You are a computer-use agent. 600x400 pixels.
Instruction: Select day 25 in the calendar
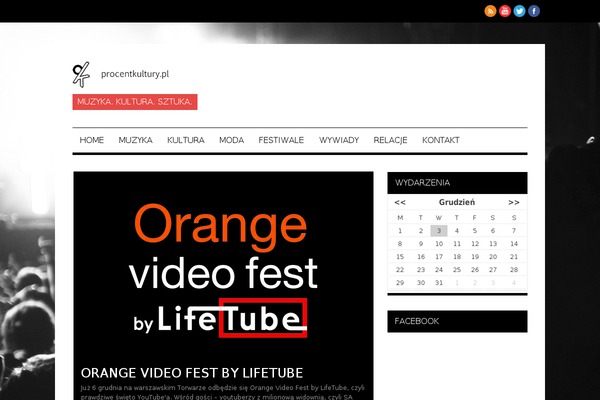tap(457, 270)
